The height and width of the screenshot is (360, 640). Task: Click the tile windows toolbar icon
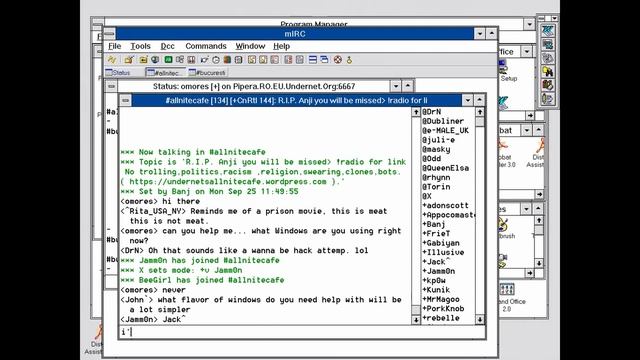(x=313, y=60)
